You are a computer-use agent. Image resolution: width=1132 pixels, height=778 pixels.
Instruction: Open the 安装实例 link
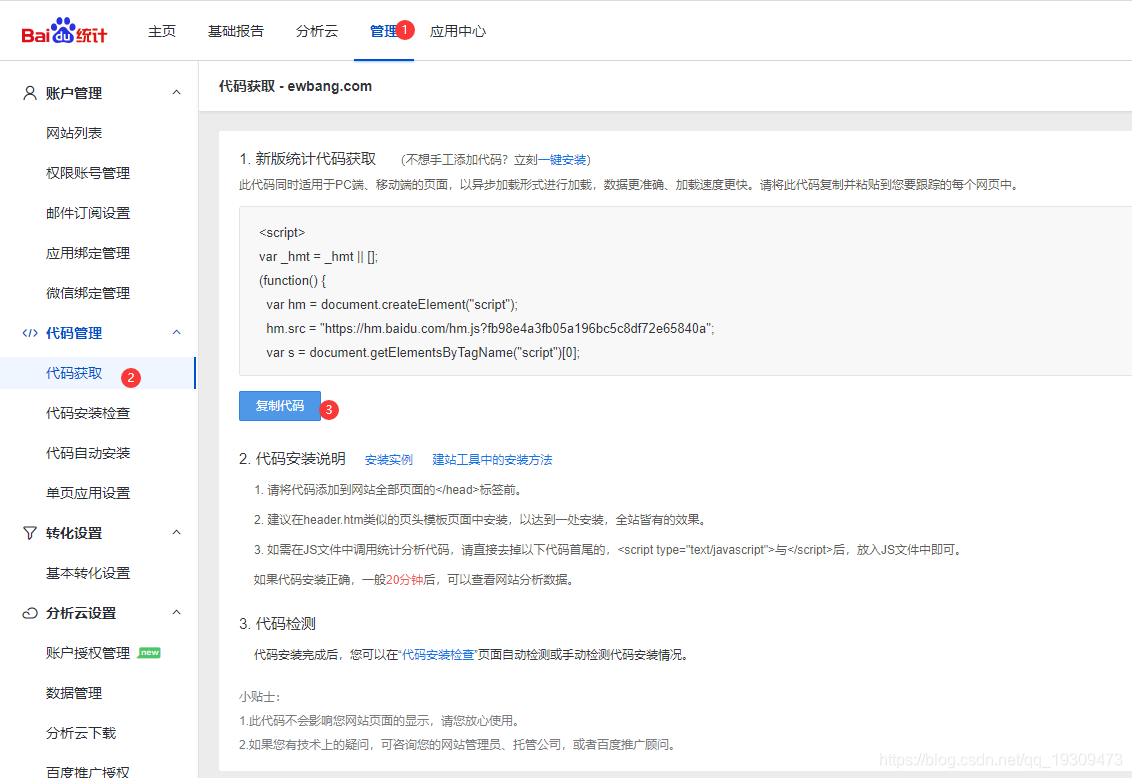click(389, 459)
